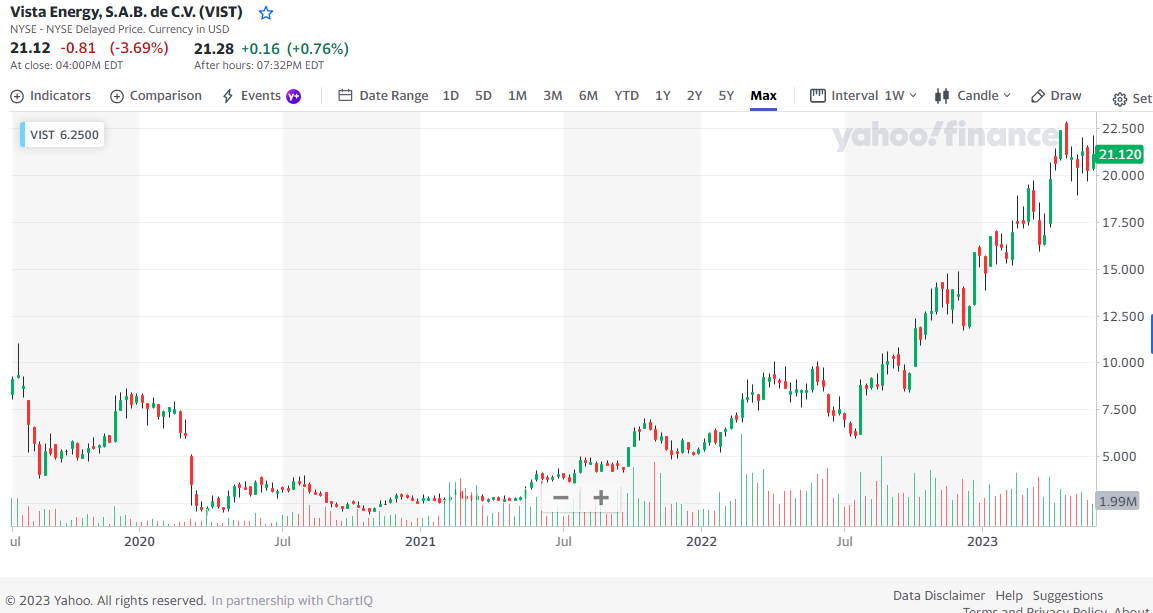Select the 3M range
This screenshot has width=1153, height=613.
click(x=553, y=96)
